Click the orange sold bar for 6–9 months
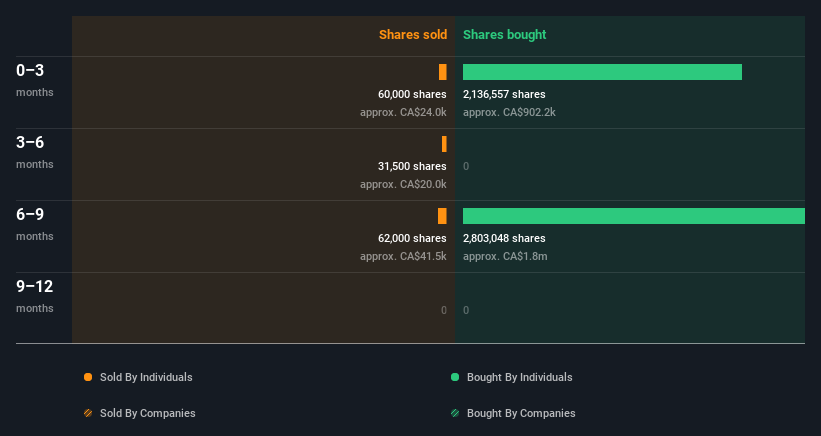The image size is (821, 436). click(442, 216)
